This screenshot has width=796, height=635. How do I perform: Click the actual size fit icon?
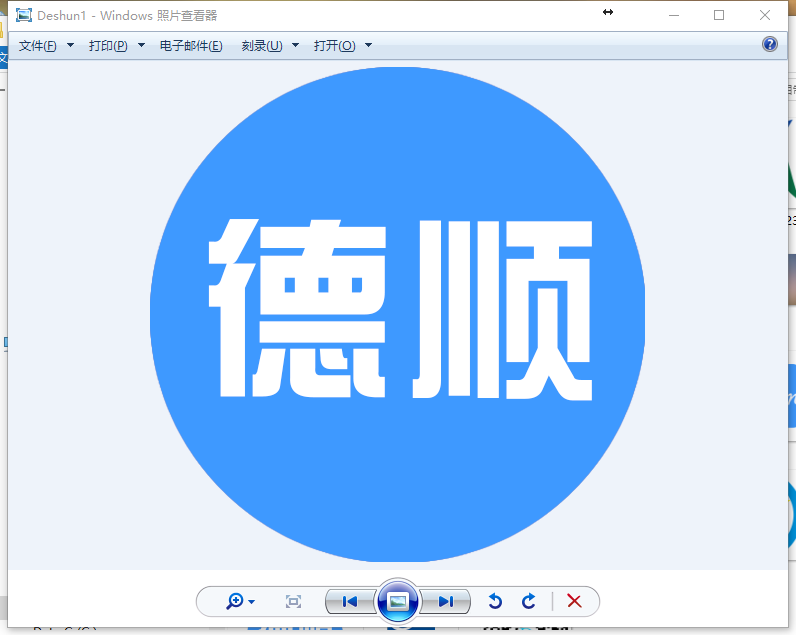pos(293,601)
